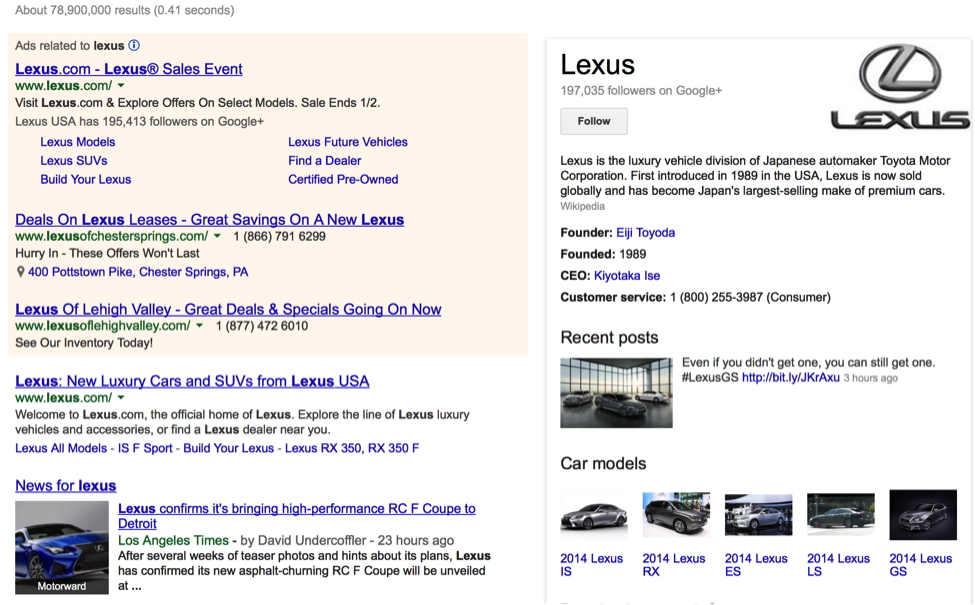Click the founder link Eiji Toyoda

pyautogui.click(x=645, y=232)
